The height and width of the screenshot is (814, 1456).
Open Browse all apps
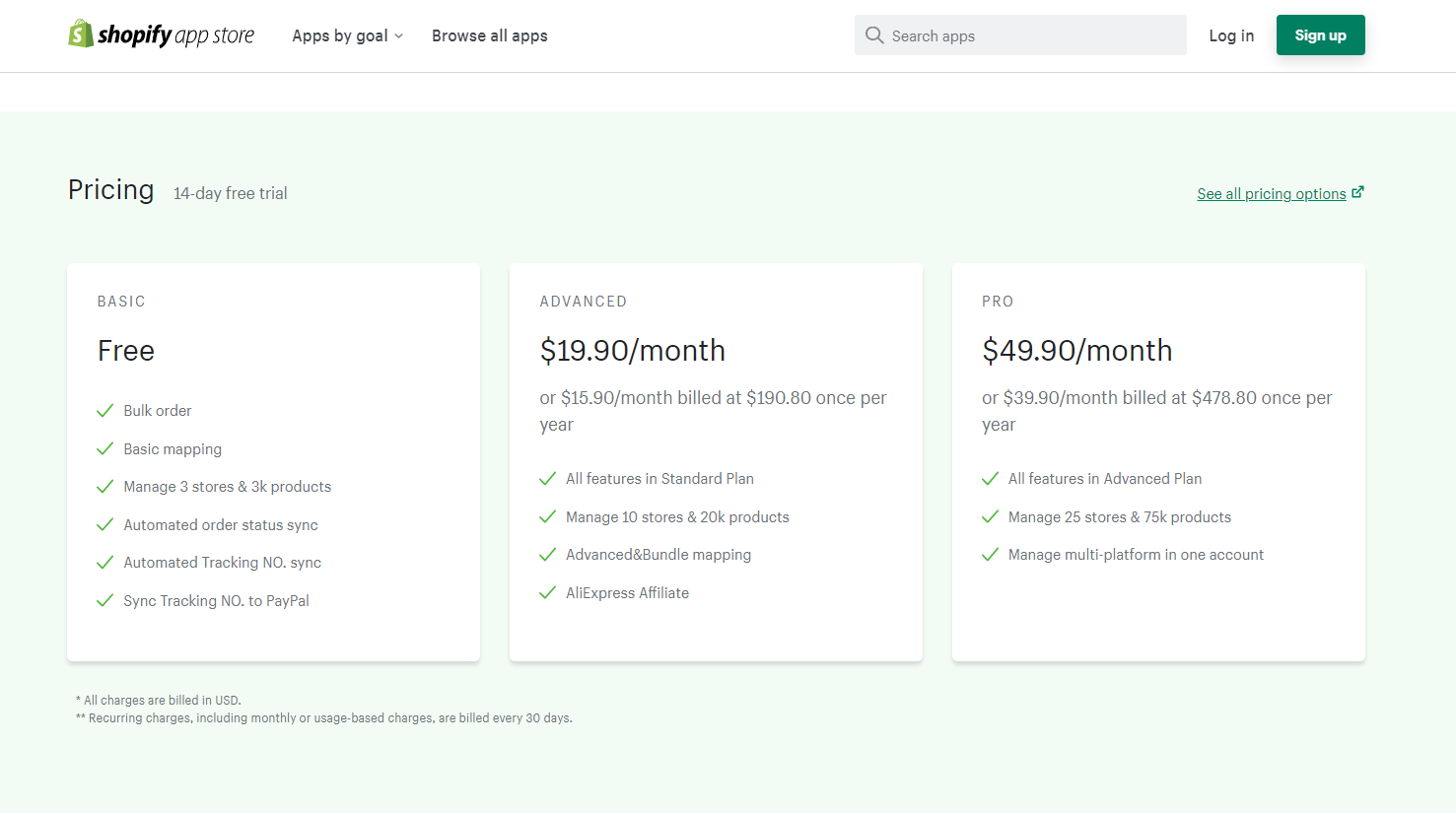490,35
